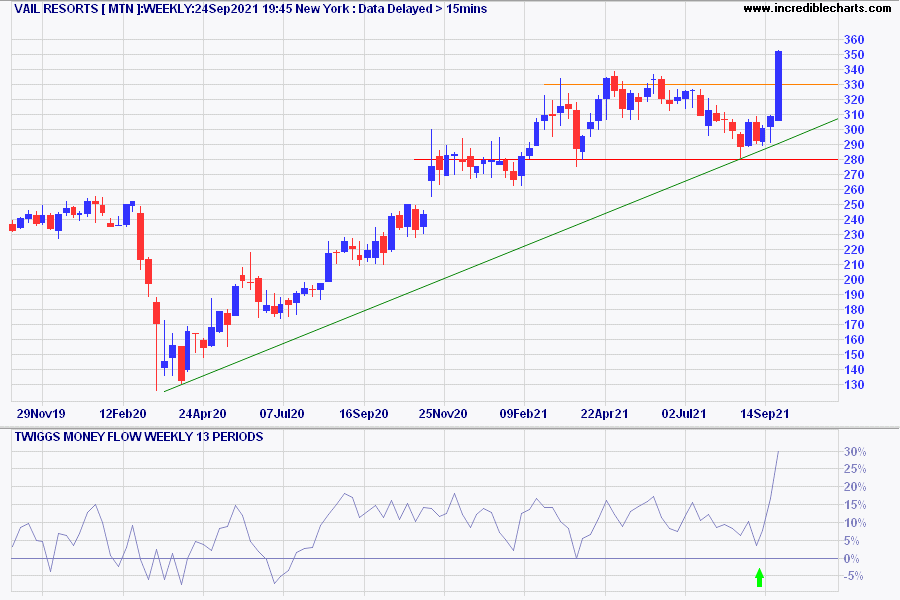Click the 30% money flow axis label
The height and width of the screenshot is (600, 900).
coord(855,452)
